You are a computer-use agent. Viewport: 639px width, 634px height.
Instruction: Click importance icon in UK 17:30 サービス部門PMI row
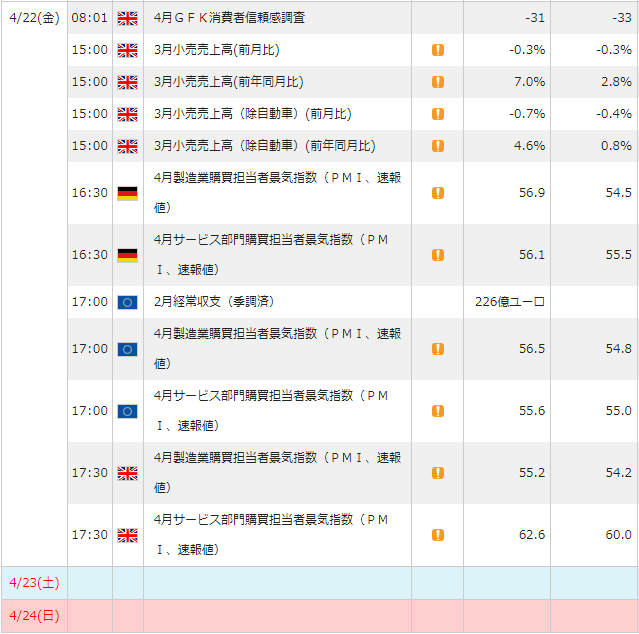click(438, 535)
